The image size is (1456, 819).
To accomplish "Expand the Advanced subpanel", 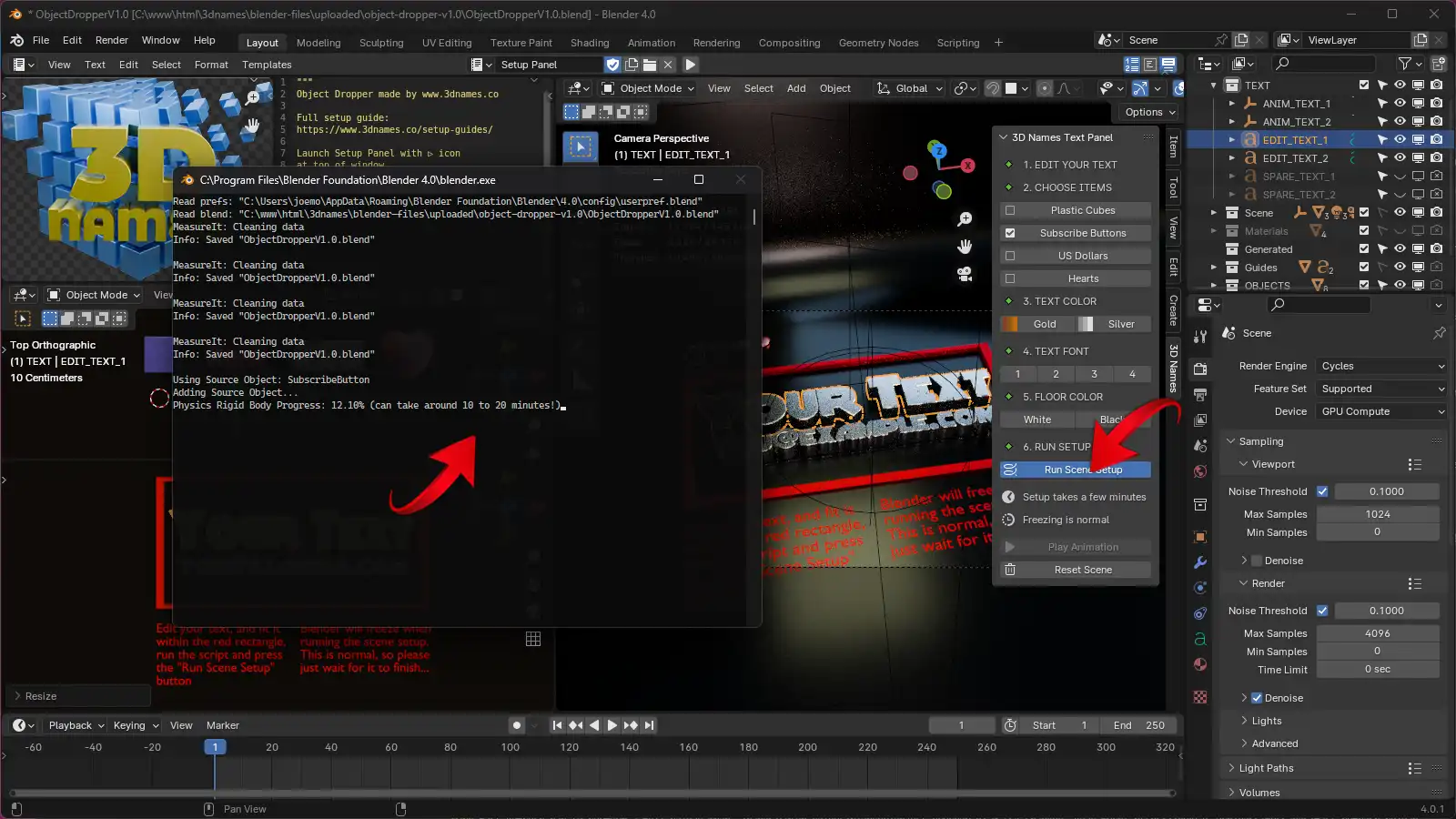I will point(1274,743).
